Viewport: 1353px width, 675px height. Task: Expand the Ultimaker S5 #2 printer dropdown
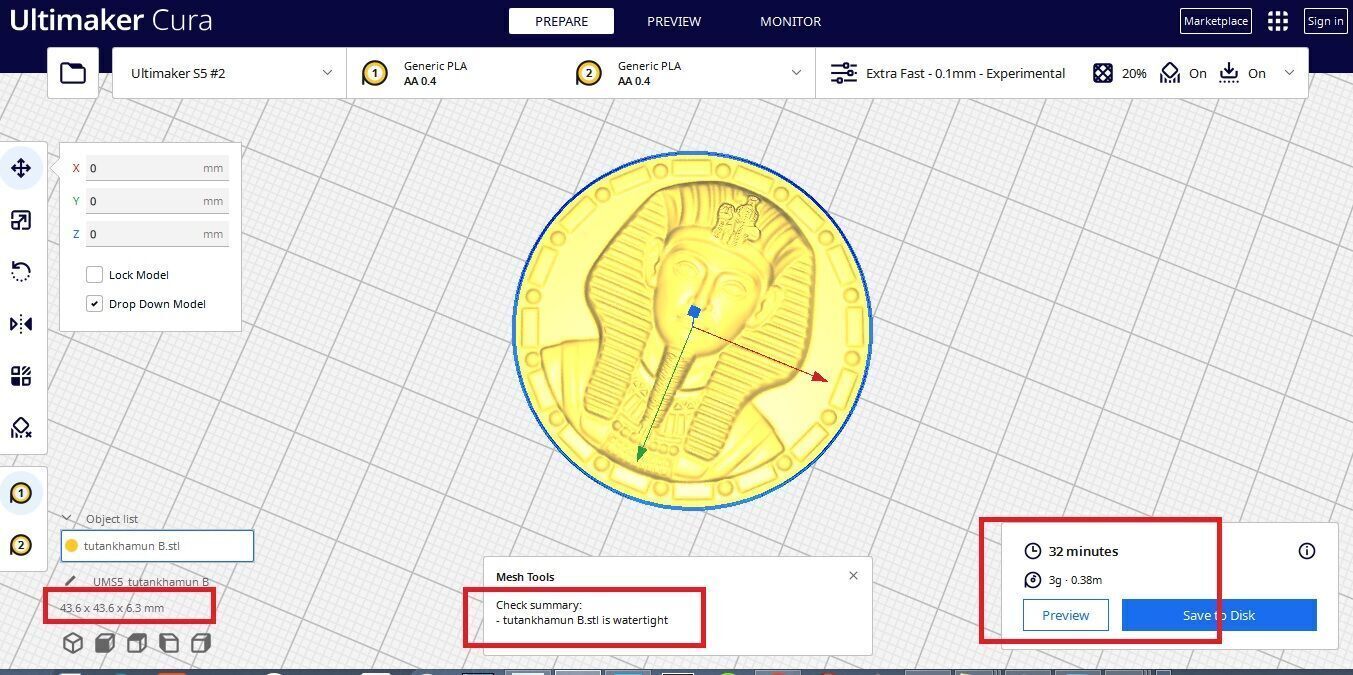pos(327,73)
